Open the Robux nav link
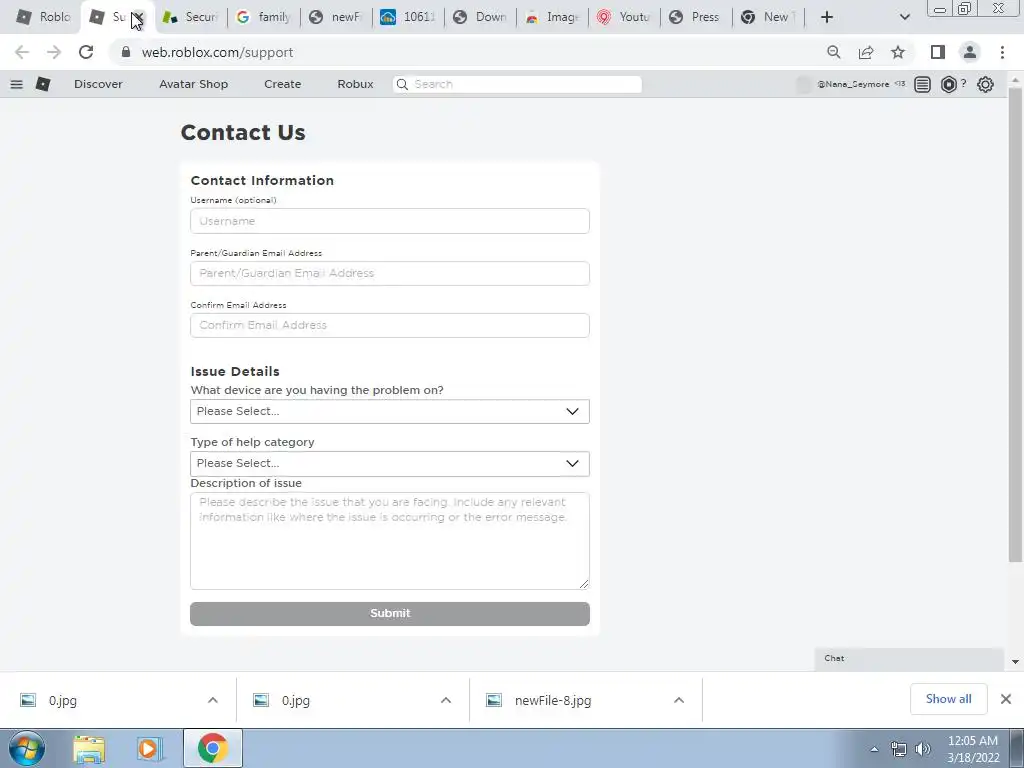1024x768 pixels. pyautogui.click(x=355, y=84)
